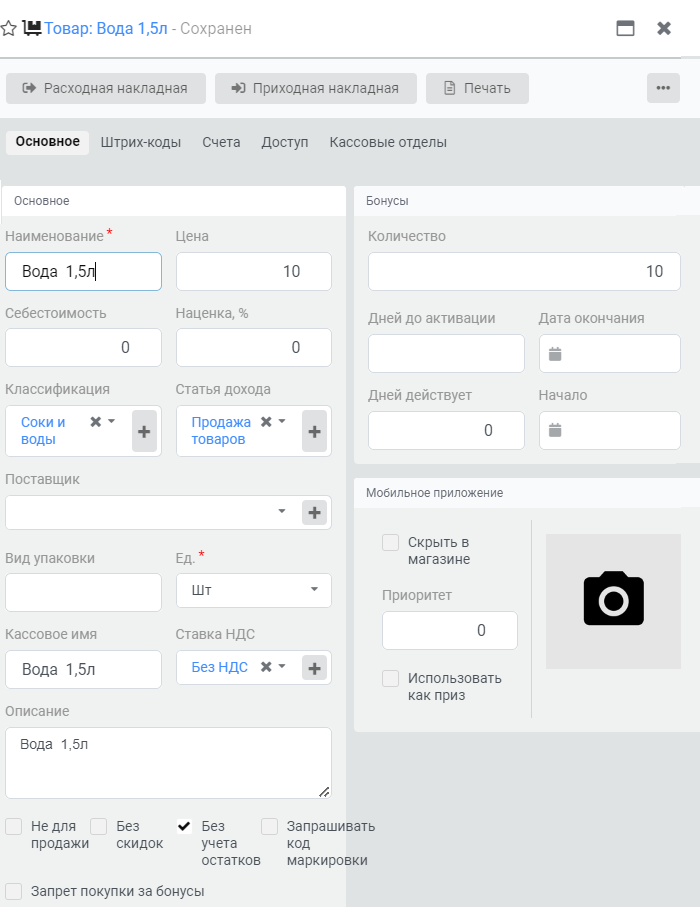
Task: Toggle Не для продажи checkbox
Action: [x=13, y=827]
